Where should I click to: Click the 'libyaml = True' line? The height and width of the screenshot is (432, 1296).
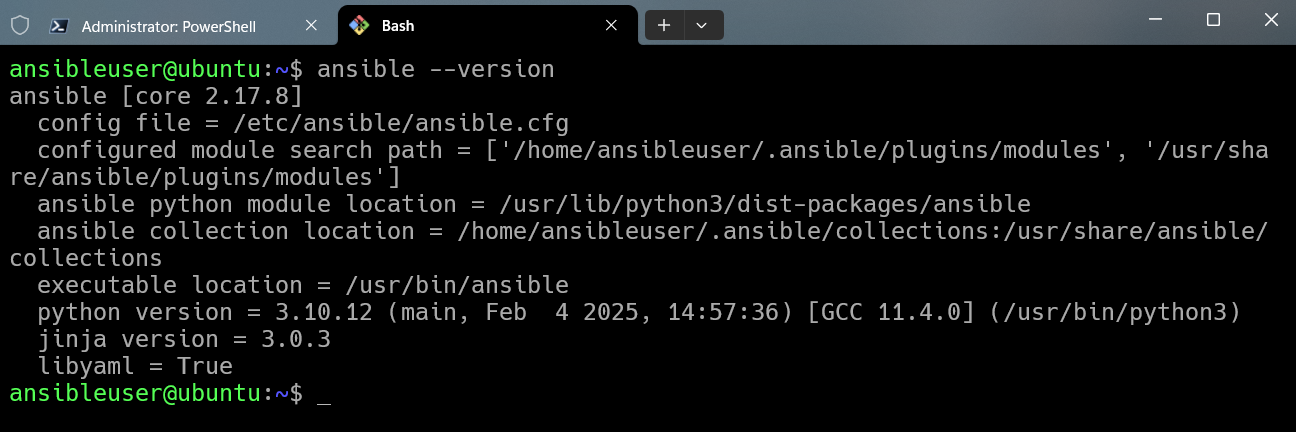coord(135,367)
